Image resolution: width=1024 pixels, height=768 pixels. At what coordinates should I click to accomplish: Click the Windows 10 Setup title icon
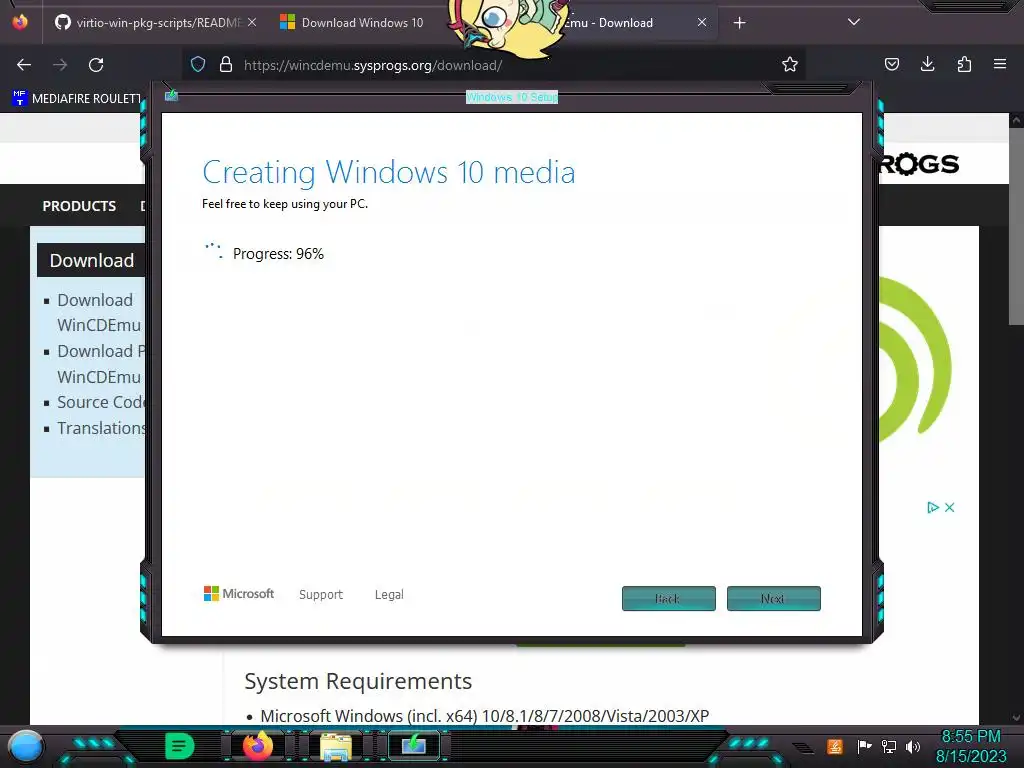pyautogui.click(x=171, y=96)
